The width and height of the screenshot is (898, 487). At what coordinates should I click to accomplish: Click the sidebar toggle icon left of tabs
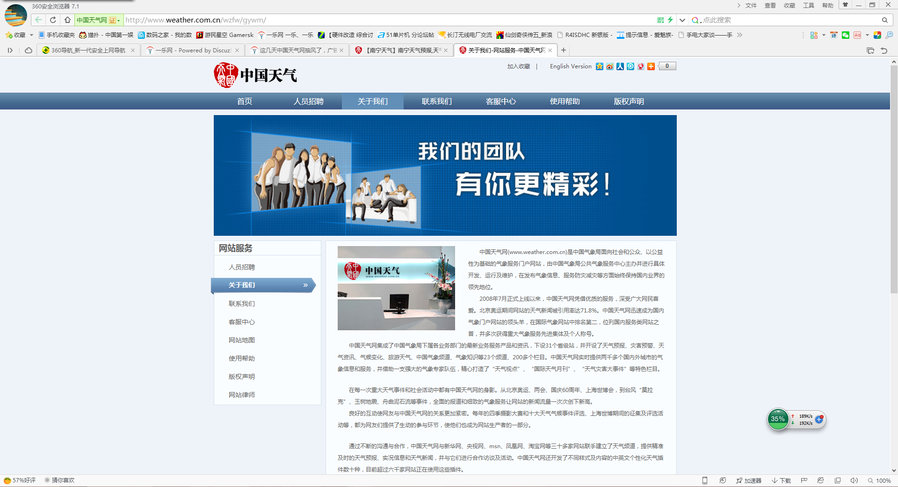pyautogui.click(x=10, y=50)
